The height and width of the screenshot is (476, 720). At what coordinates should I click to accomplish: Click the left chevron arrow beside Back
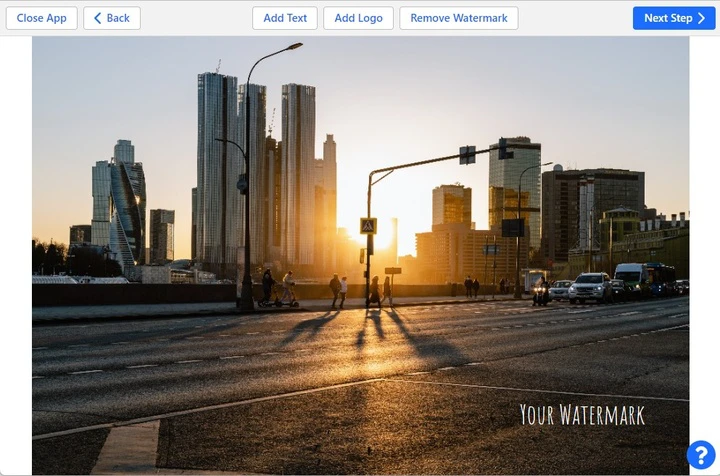(x=97, y=18)
